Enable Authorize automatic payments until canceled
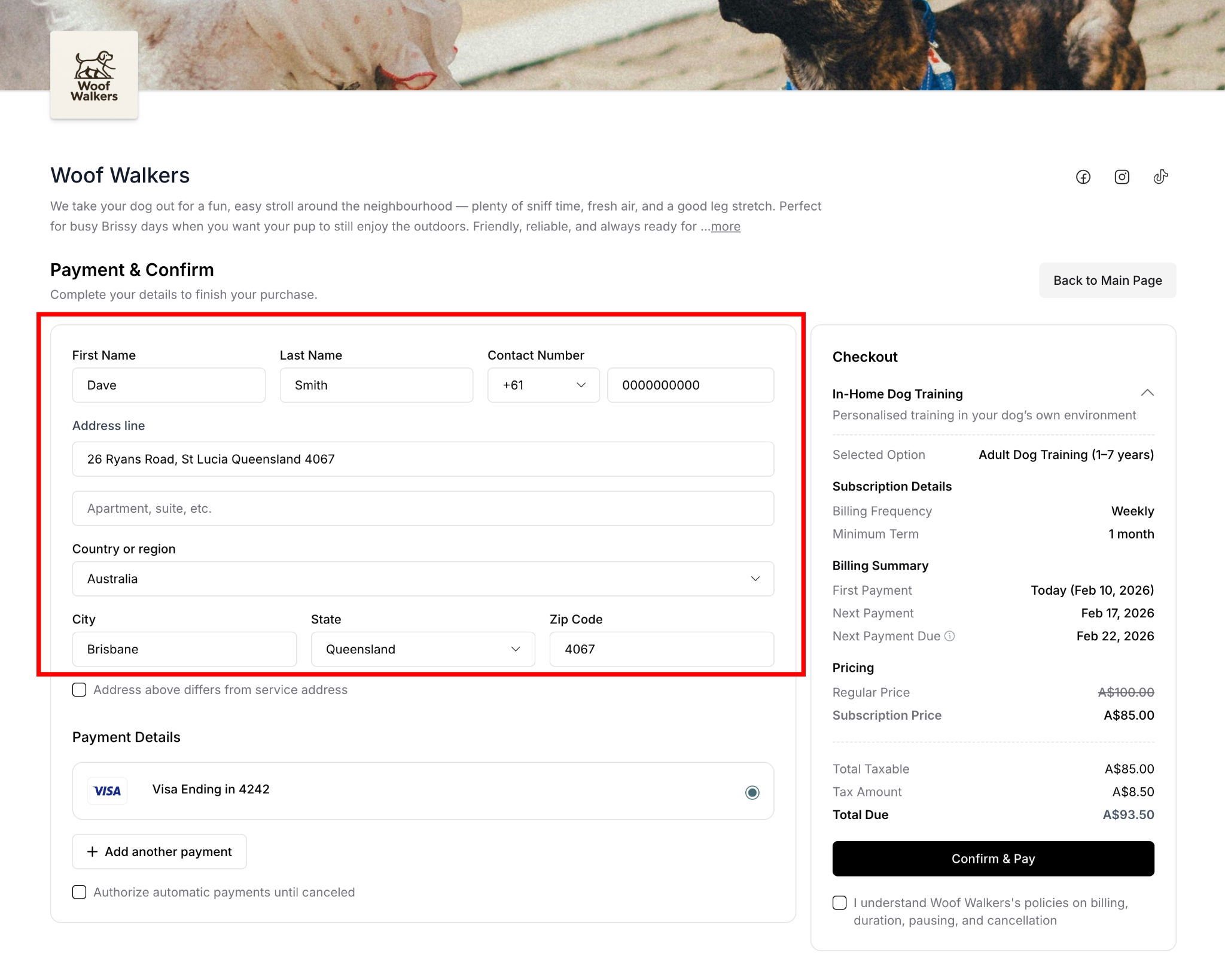This screenshot has height=980, width=1225. pyautogui.click(x=80, y=892)
